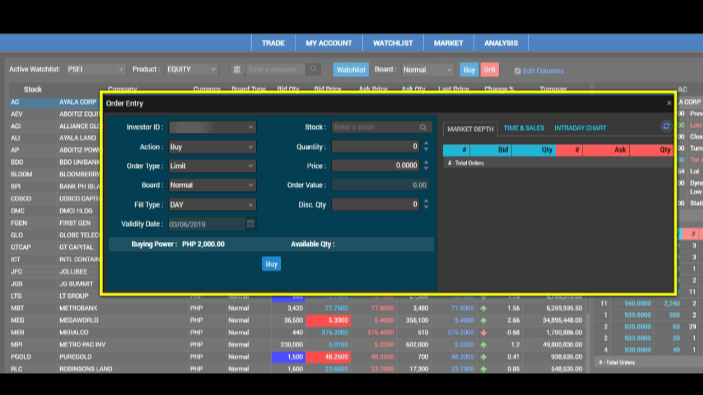Screen dimensions: 703x395
Task: Increase the Quantity using up arrow
Action: point(426,144)
